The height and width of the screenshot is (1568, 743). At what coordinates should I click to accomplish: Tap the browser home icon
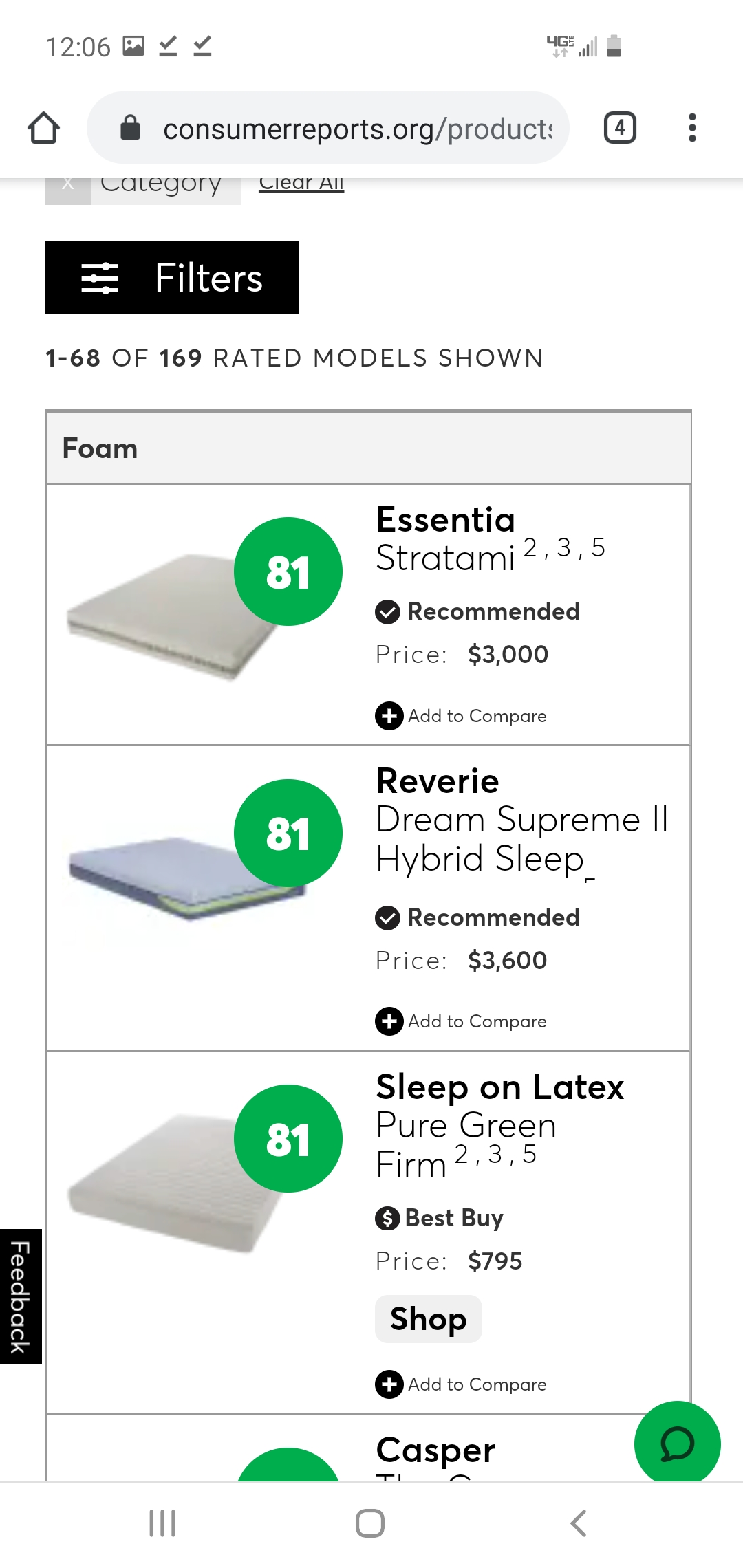tap(44, 128)
